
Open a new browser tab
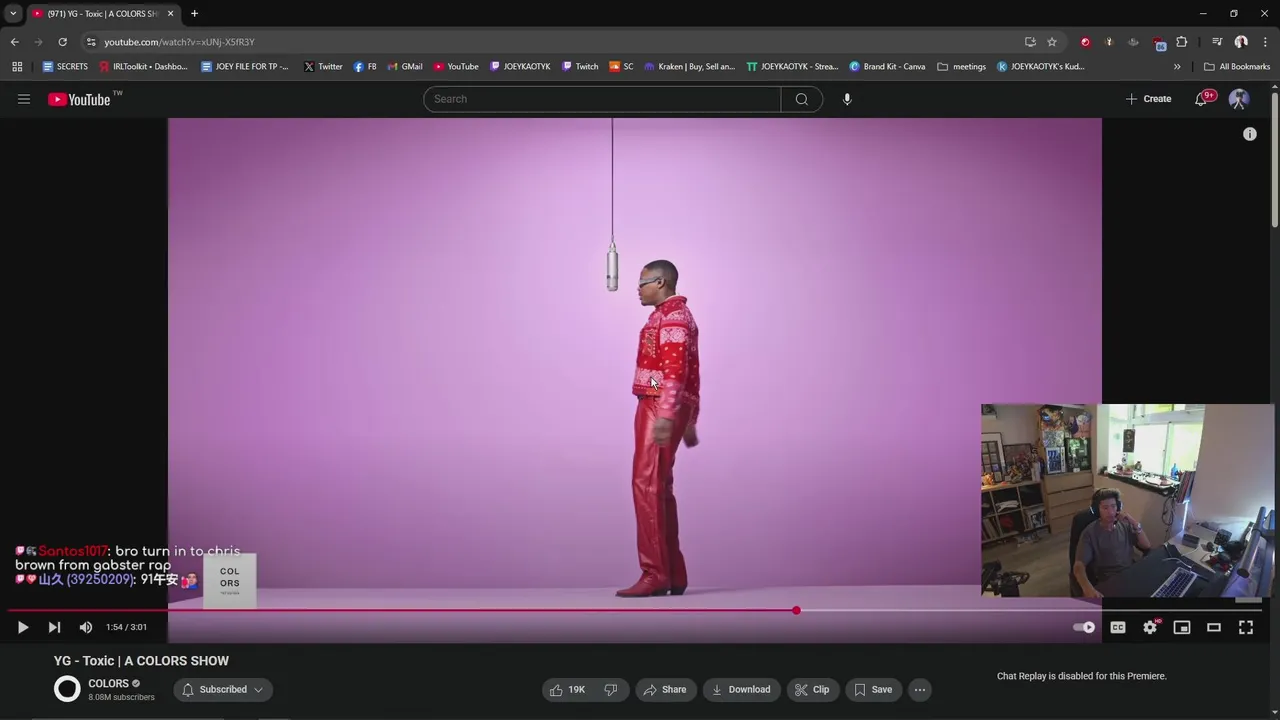click(194, 13)
